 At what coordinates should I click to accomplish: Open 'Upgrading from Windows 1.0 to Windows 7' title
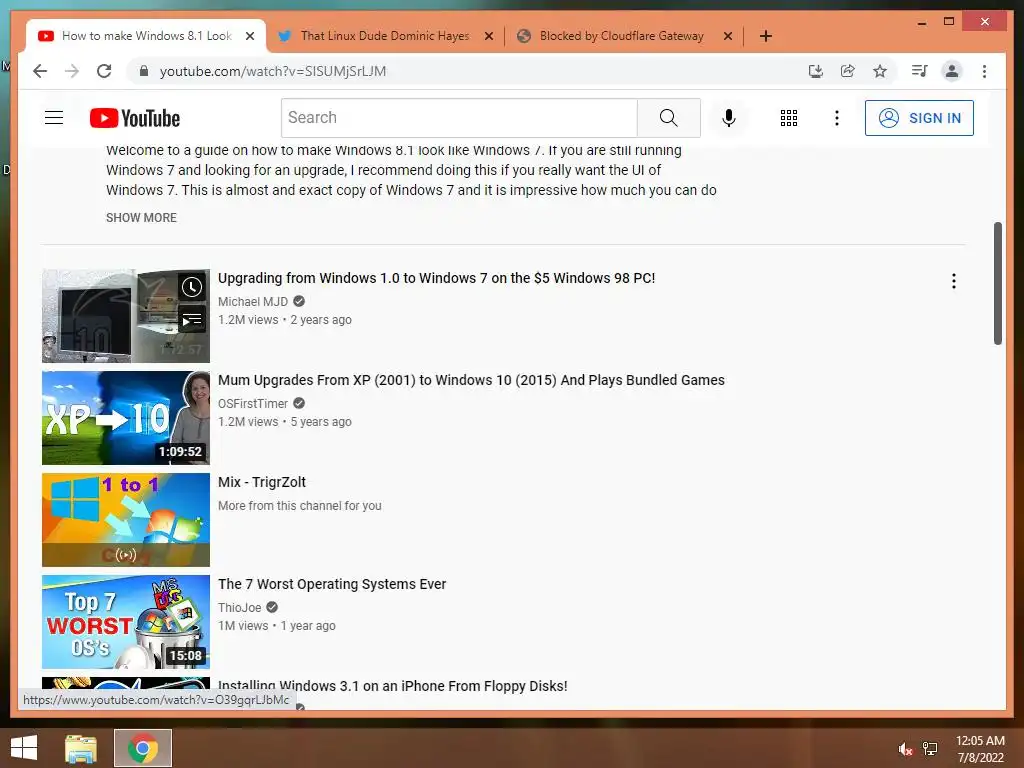pos(436,278)
